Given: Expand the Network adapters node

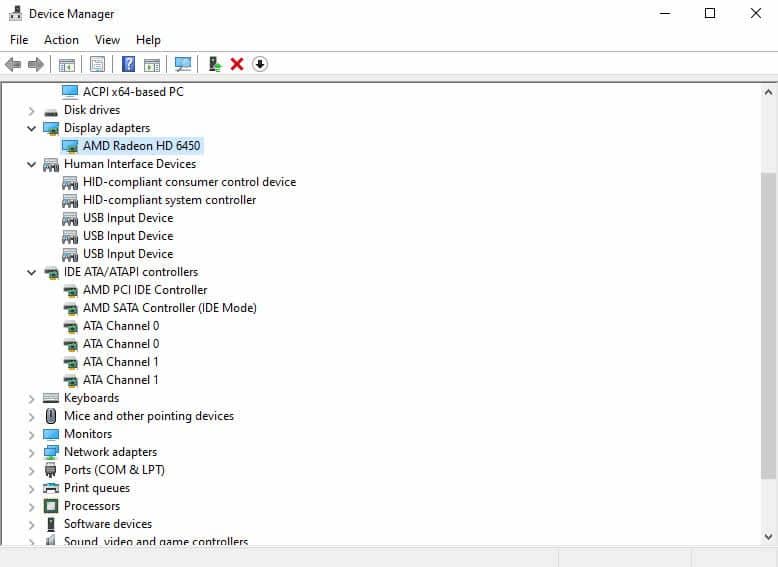Looking at the screenshot, I should pyautogui.click(x=31, y=452).
